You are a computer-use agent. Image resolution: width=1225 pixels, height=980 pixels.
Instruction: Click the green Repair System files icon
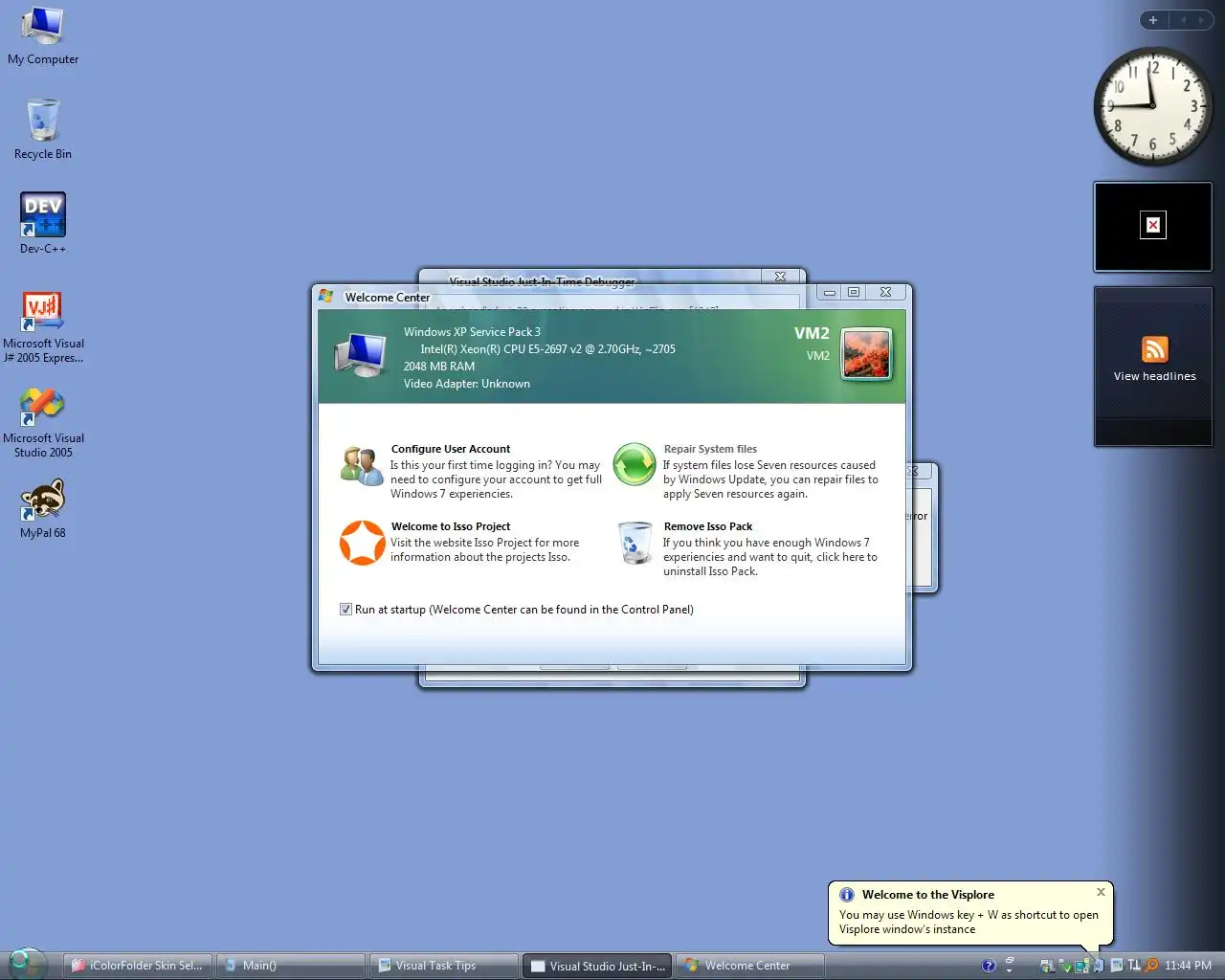[x=634, y=465]
